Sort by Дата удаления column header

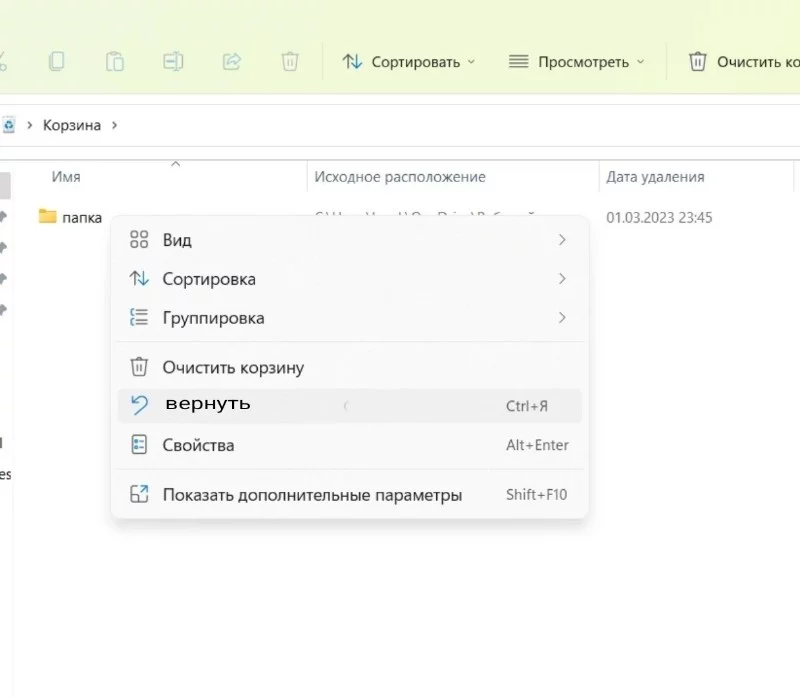click(x=655, y=177)
